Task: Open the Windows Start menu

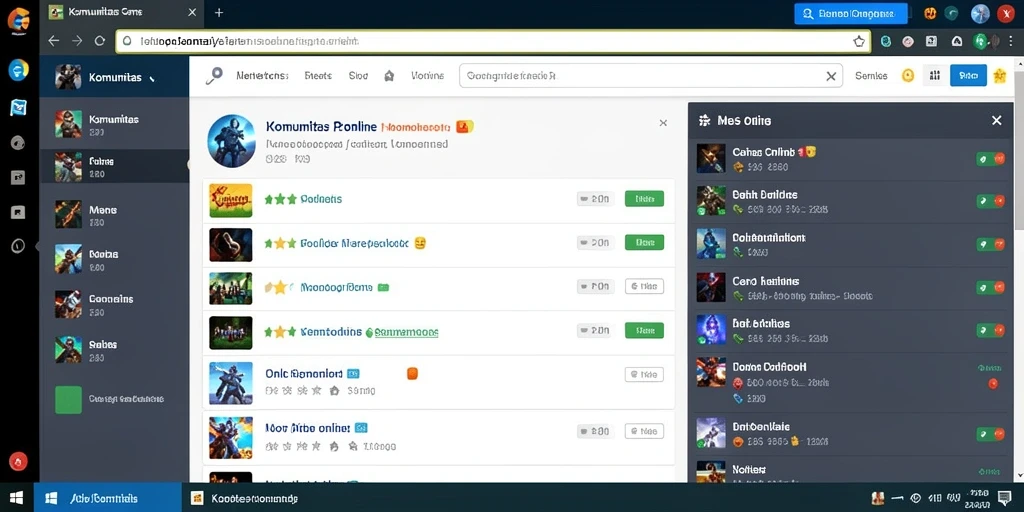Action: (x=16, y=498)
